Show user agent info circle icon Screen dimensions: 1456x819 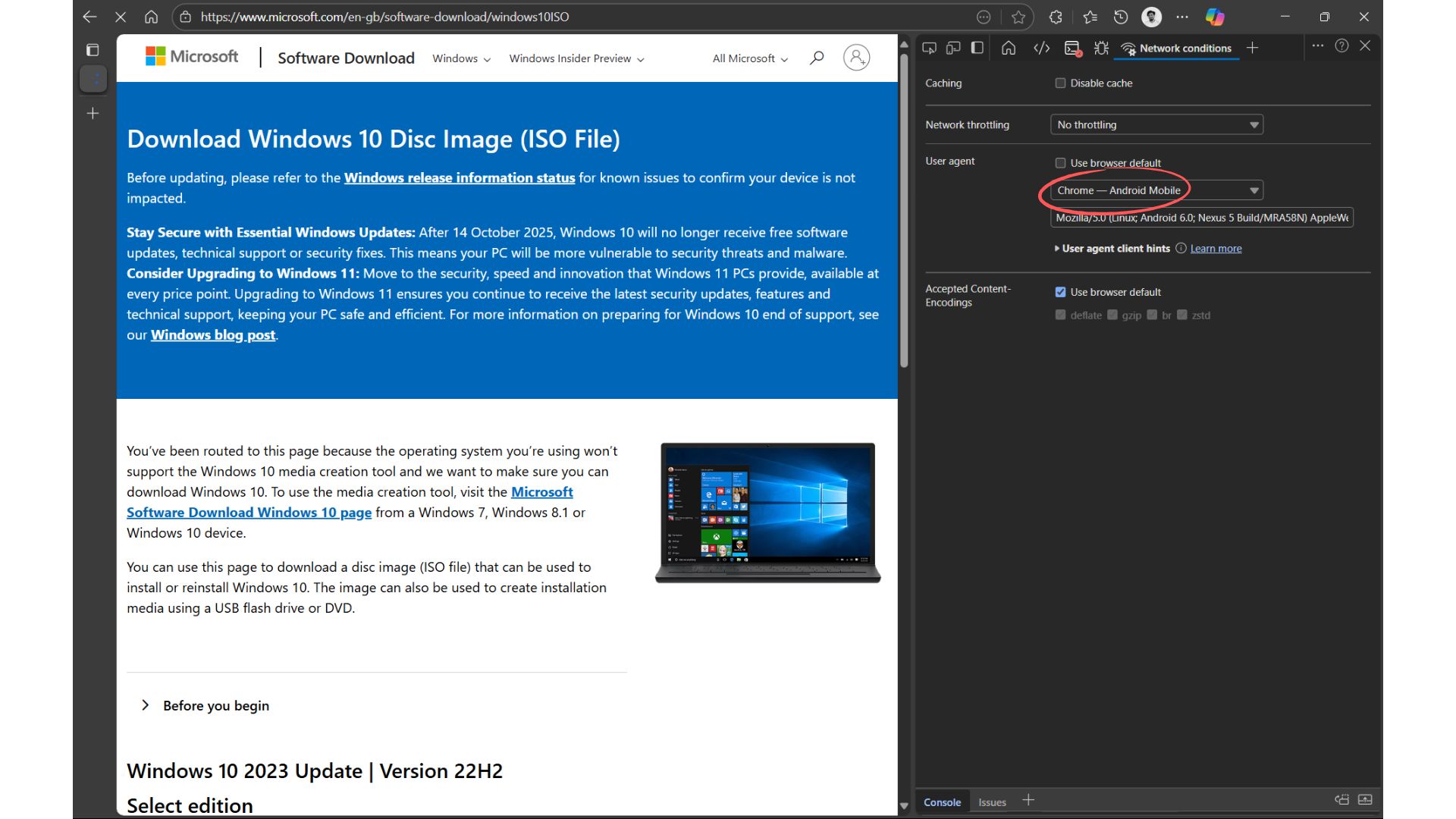point(1181,248)
